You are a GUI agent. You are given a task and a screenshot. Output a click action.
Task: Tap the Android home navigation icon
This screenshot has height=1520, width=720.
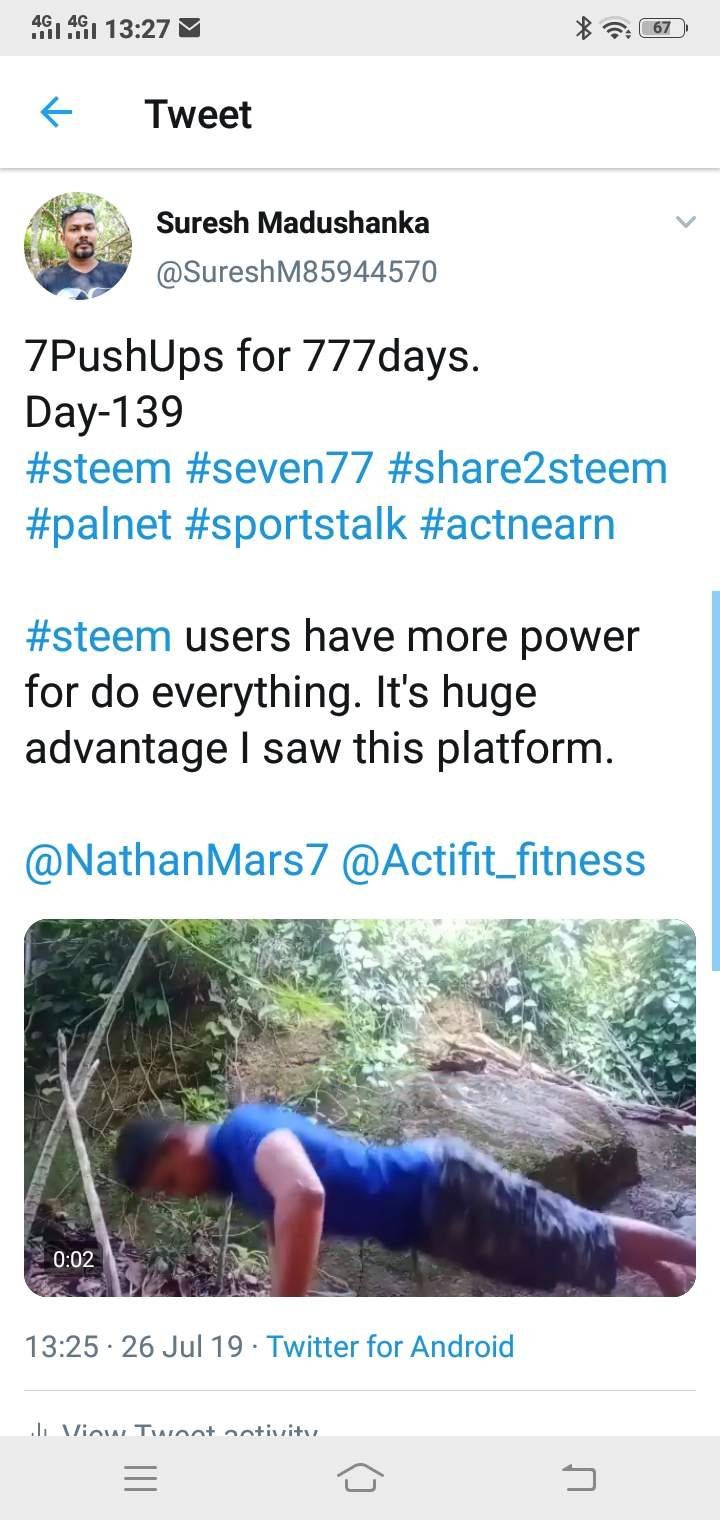(360, 1478)
